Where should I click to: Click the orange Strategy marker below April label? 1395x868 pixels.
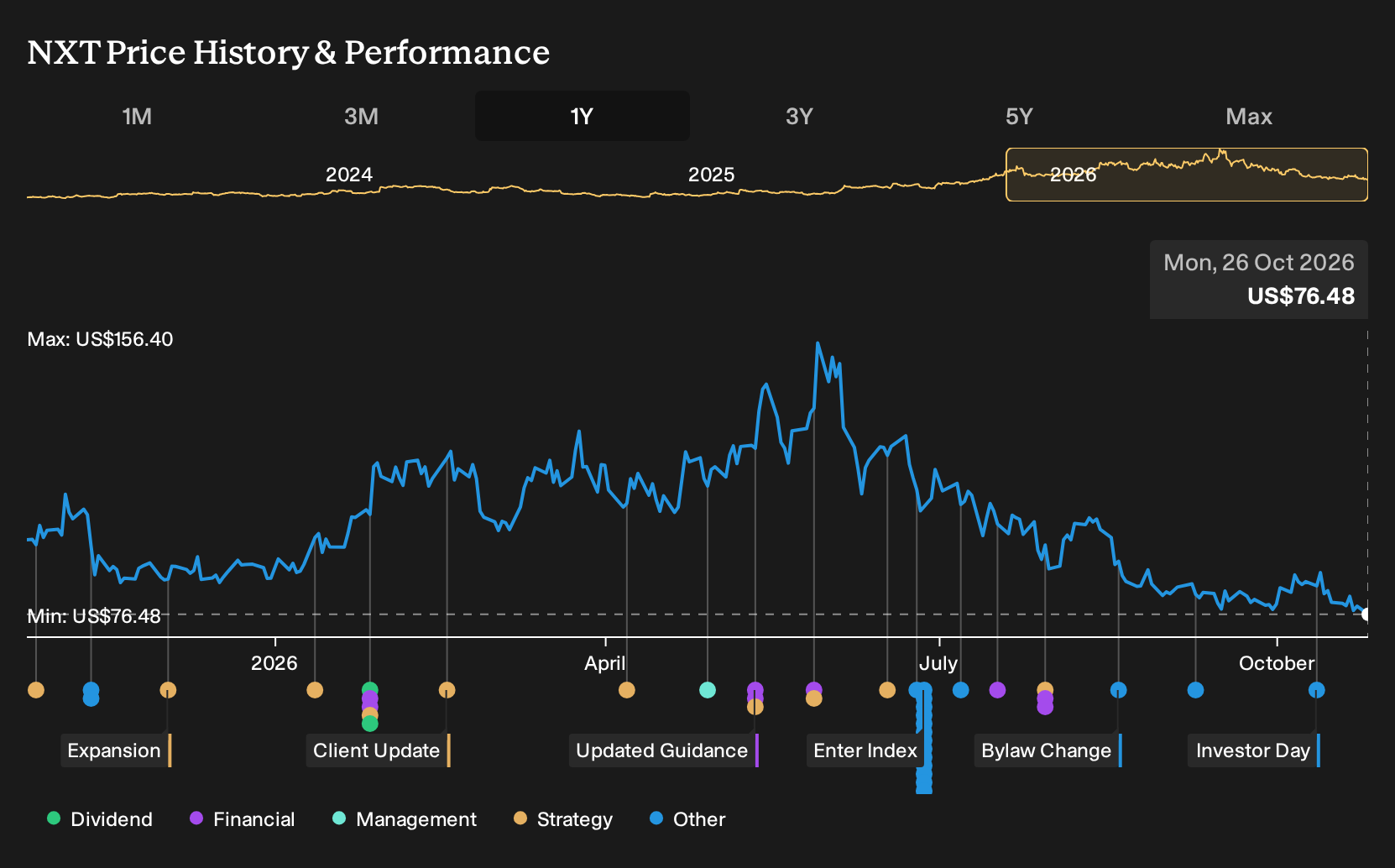coord(627,690)
